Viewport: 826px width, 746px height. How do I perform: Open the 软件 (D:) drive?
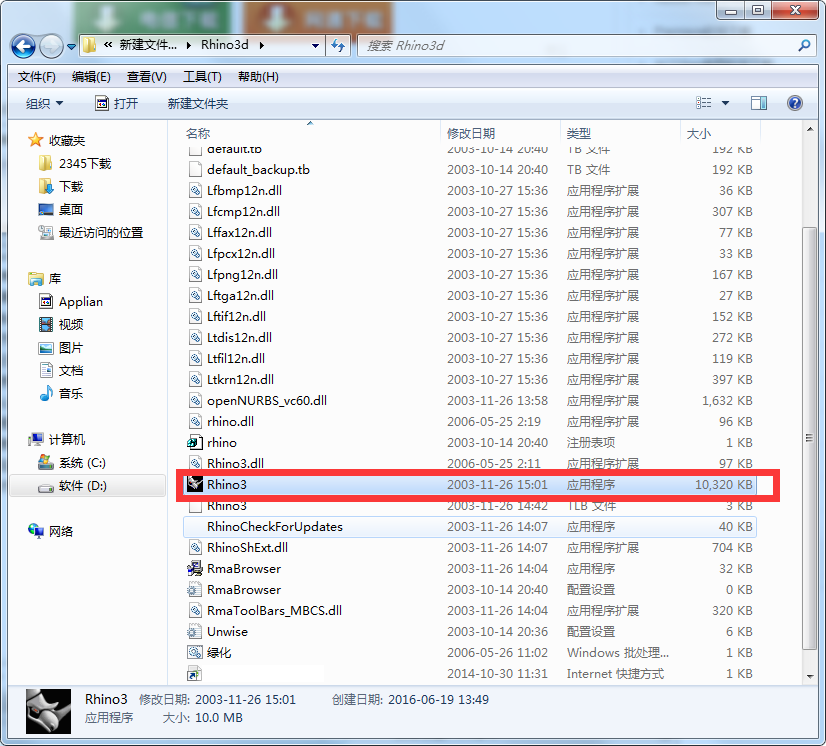(83, 486)
